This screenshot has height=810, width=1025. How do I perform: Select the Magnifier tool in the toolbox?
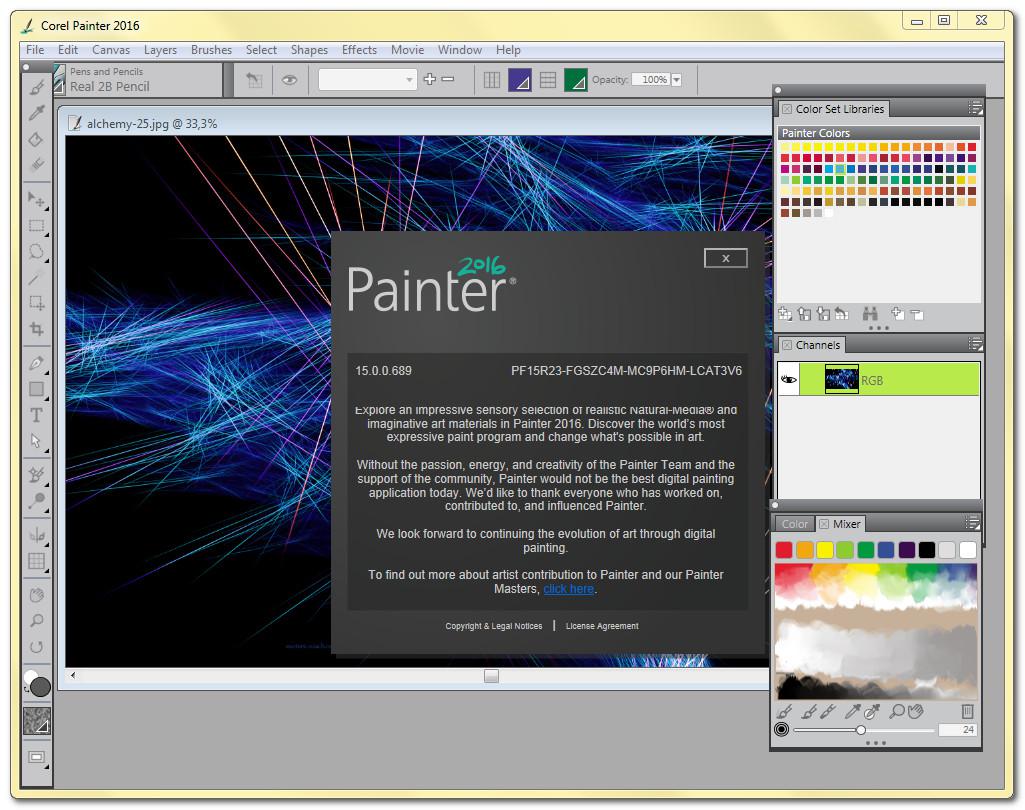[37, 619]
